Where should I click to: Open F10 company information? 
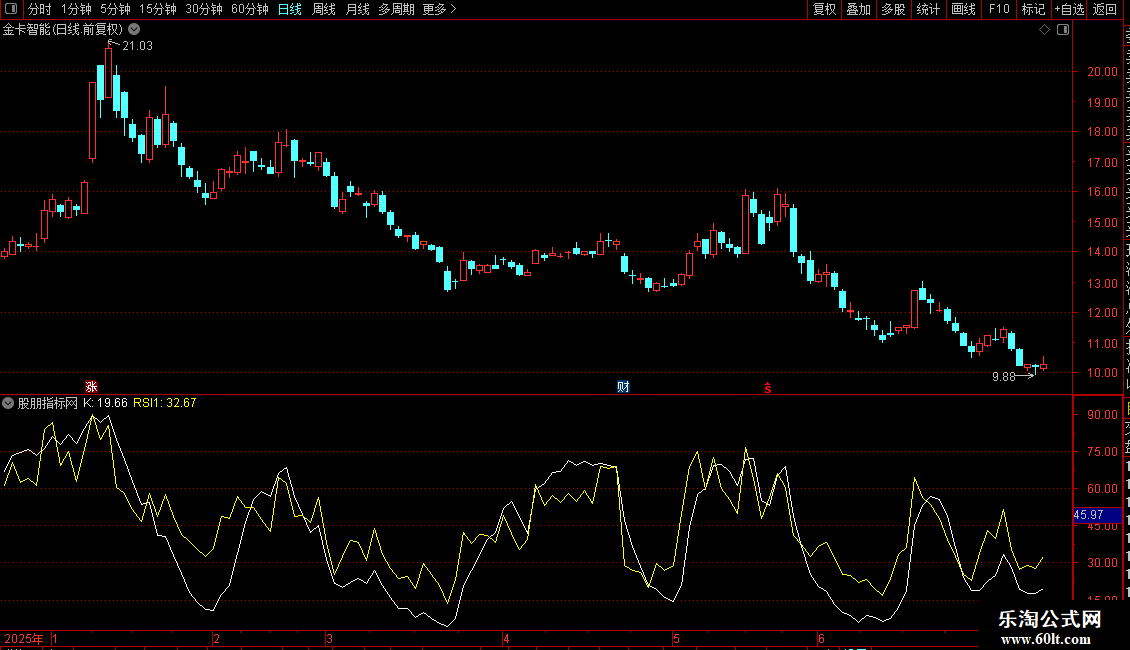[999, 9]
